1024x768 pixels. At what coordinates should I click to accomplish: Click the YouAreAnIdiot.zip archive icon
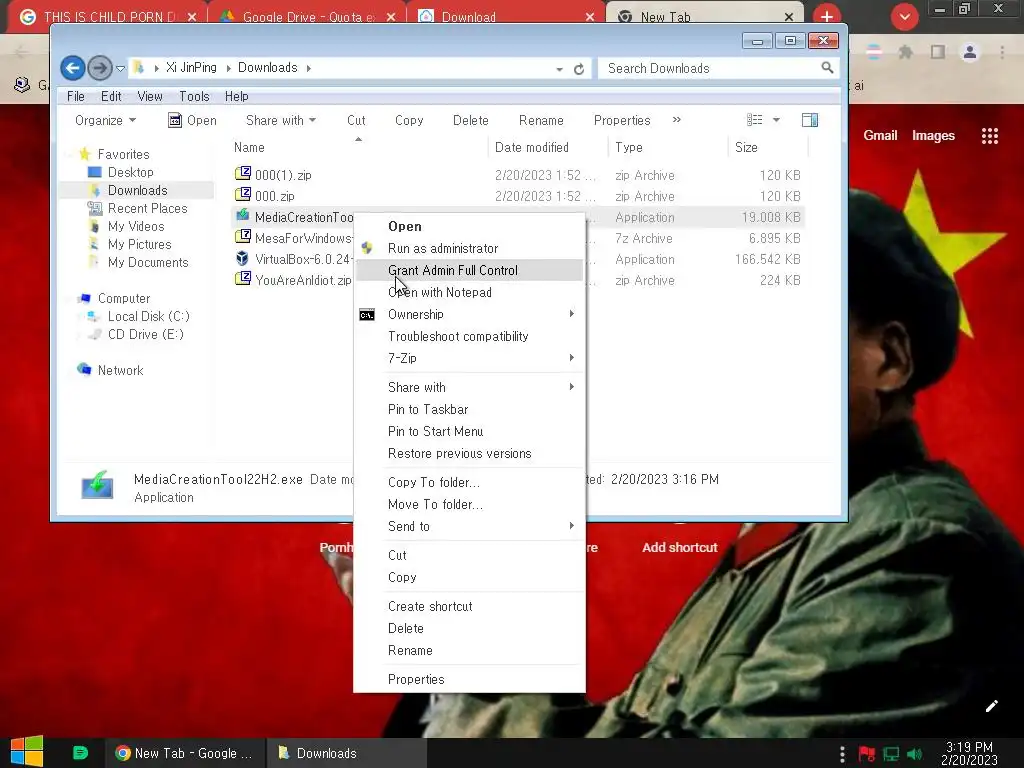pyautogui.click(x=243, y=279)
